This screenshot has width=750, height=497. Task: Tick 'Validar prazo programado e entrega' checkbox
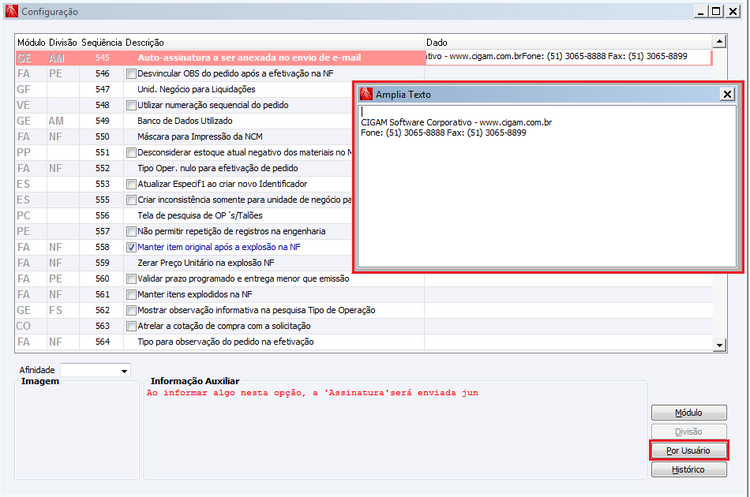131,279
